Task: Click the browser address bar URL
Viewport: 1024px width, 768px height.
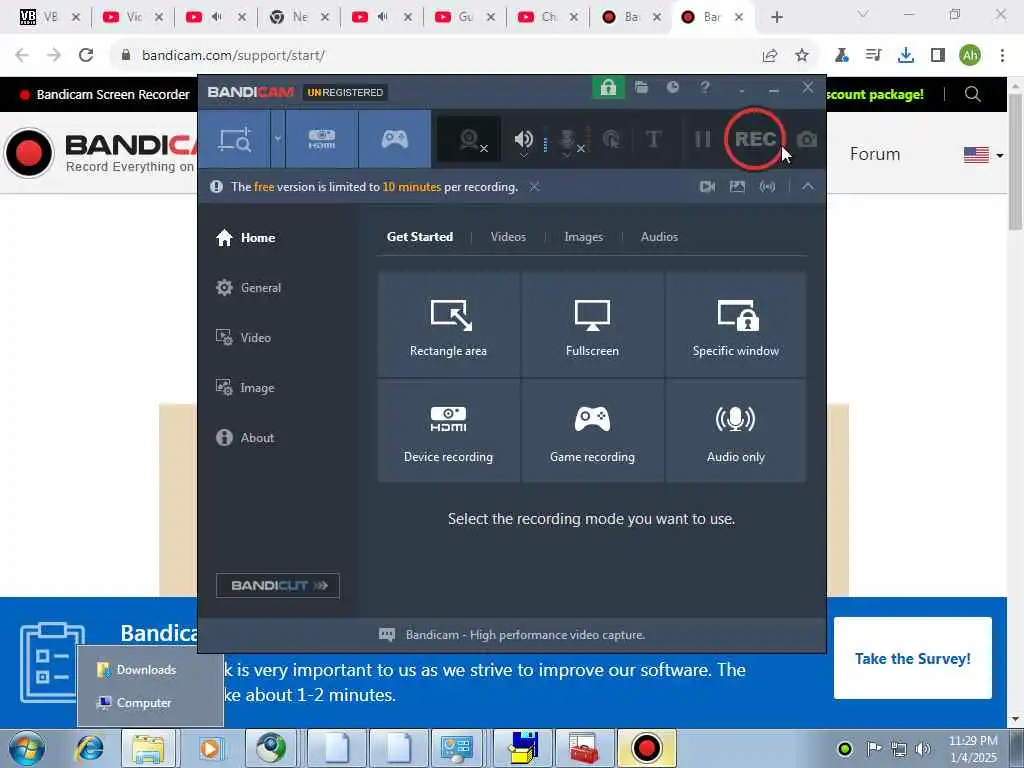Action: [233, 56]
